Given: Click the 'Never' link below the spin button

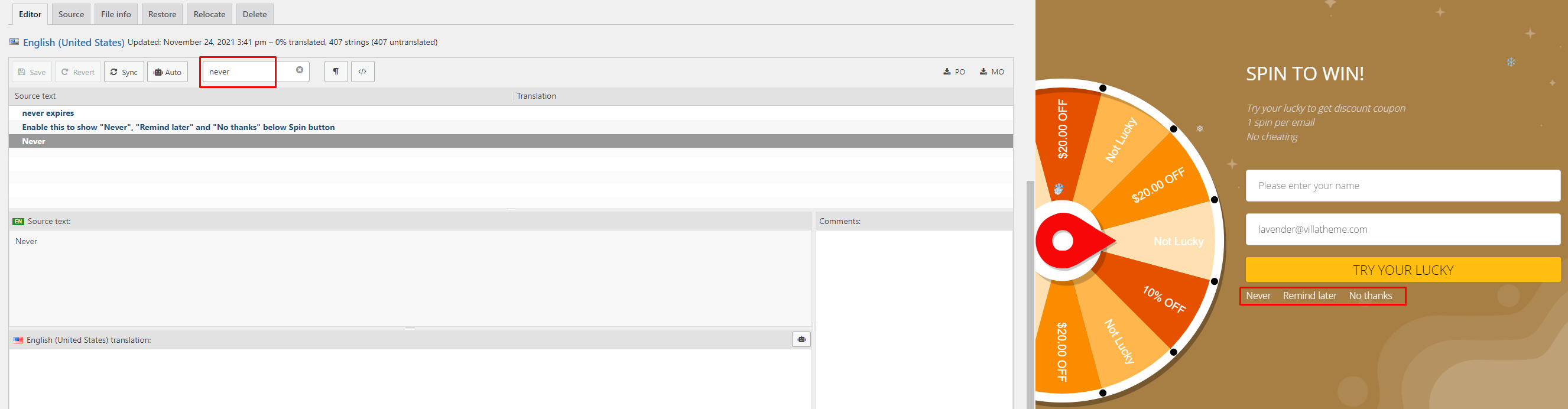Looking at the screenshot, I should coord(1258,296).
